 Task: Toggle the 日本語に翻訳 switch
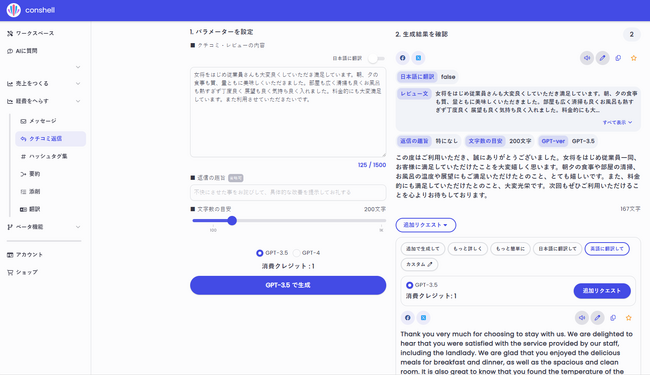(x=376, y=58)
